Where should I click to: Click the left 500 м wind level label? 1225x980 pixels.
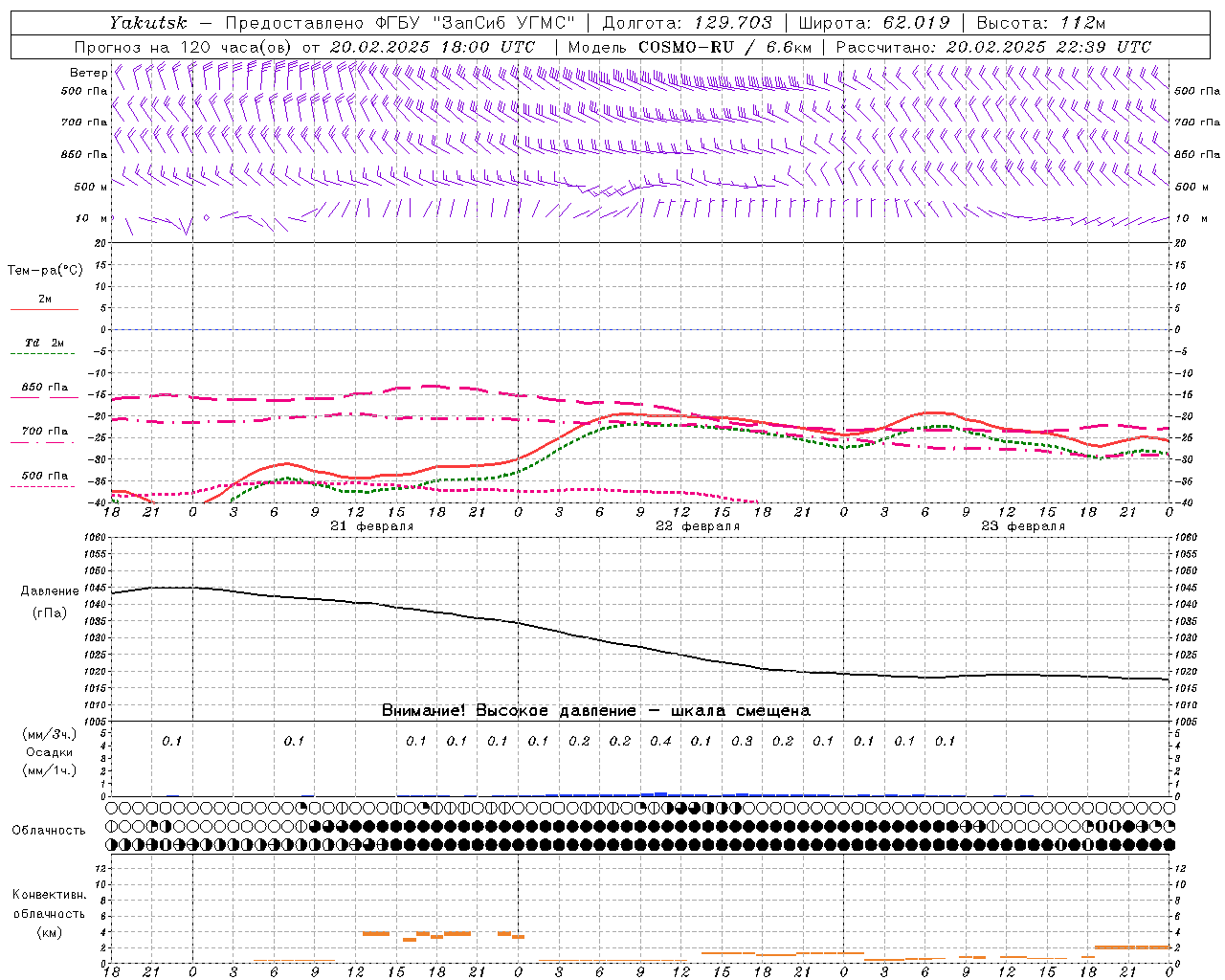coord(91,187)
